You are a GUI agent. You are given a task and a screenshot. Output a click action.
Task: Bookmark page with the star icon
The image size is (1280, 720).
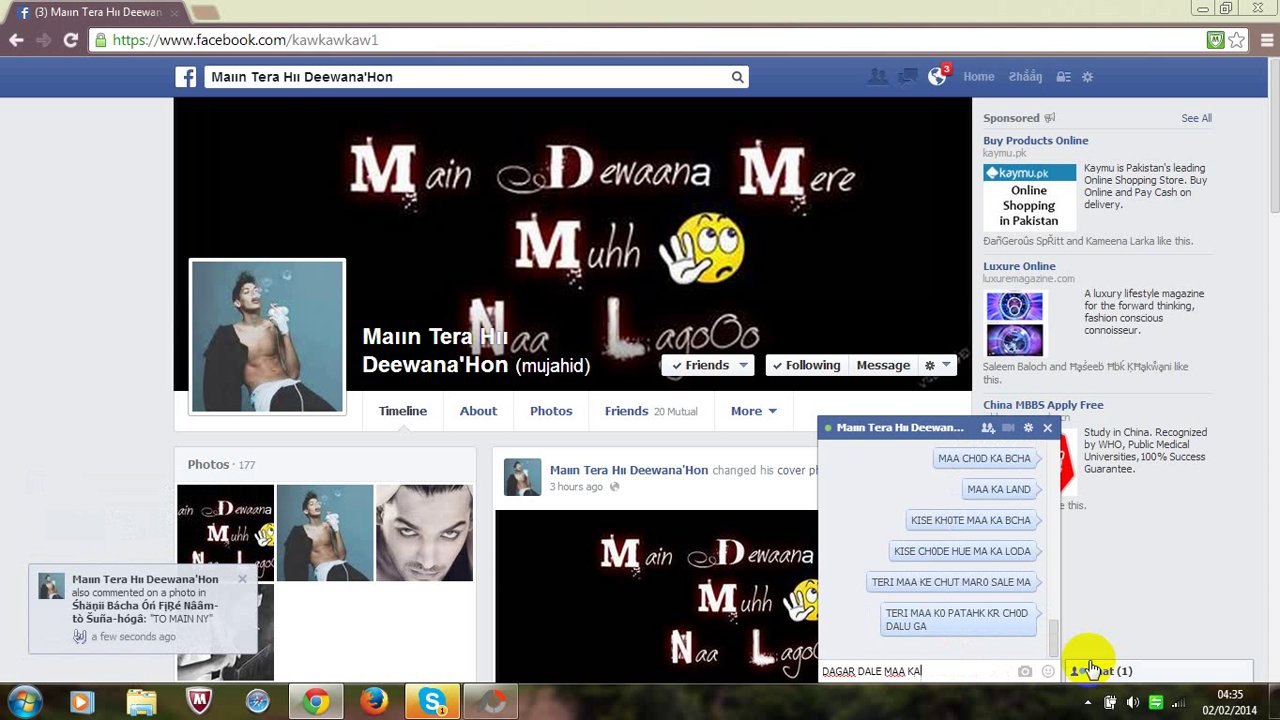point(1237,40)
